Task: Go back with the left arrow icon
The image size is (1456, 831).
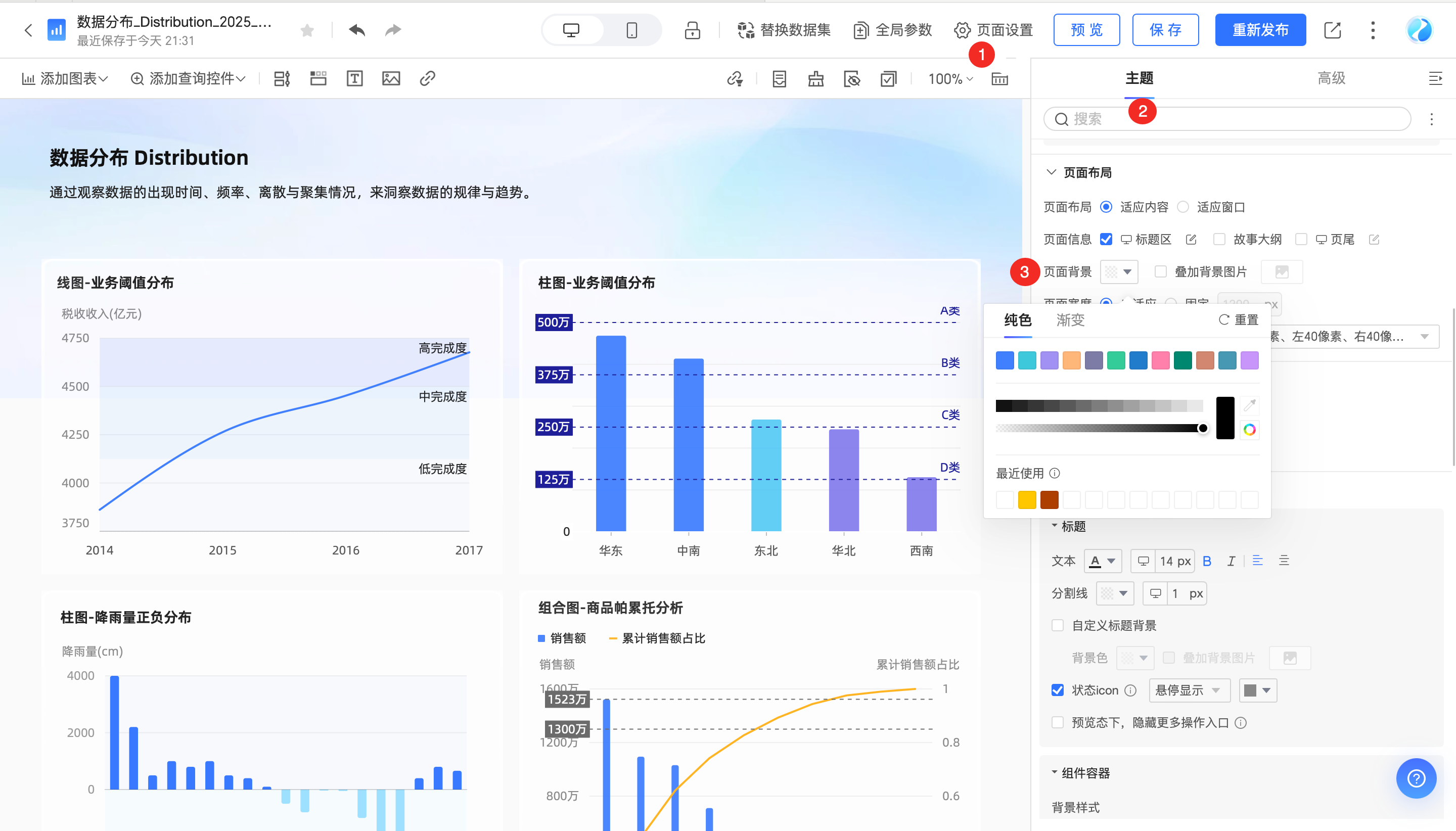Action: [x=28, y=30]
